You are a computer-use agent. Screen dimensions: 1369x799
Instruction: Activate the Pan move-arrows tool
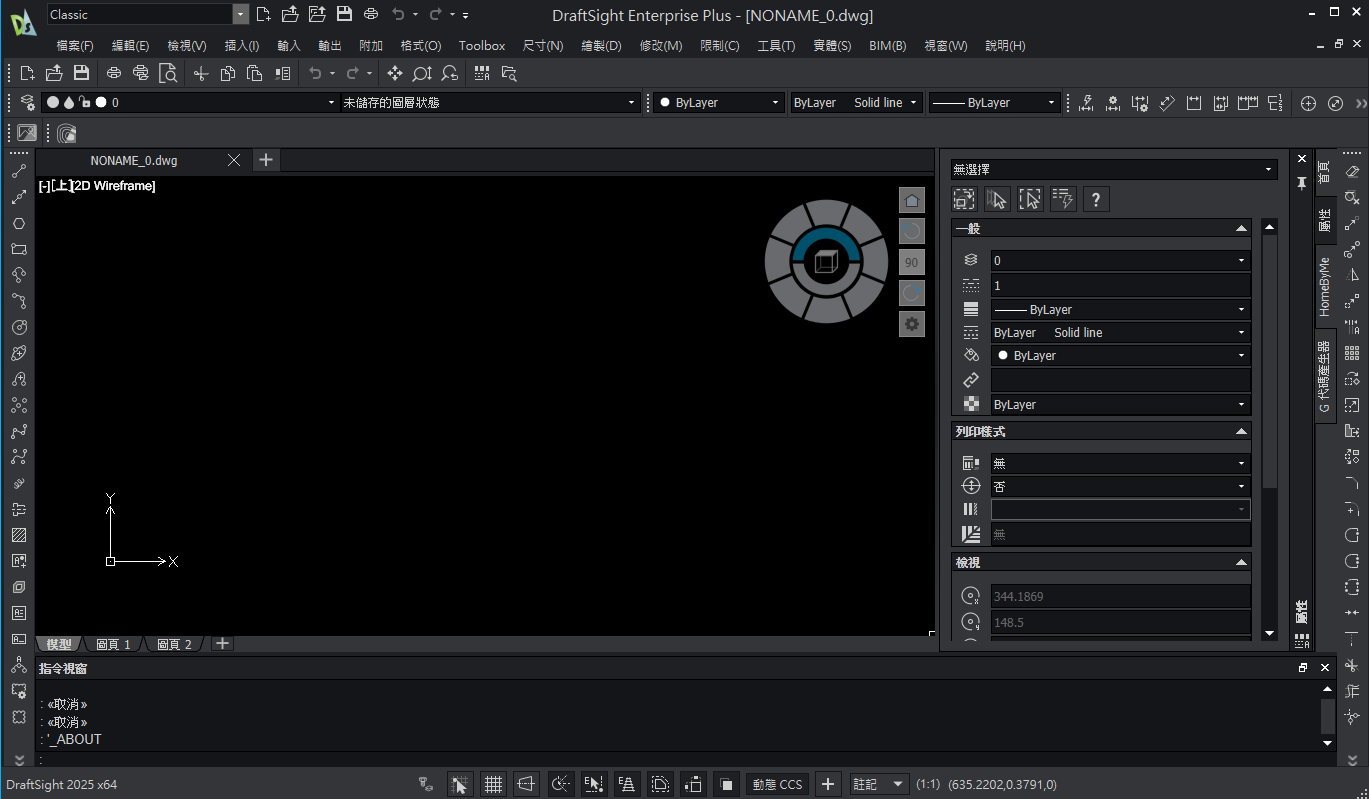395,73
